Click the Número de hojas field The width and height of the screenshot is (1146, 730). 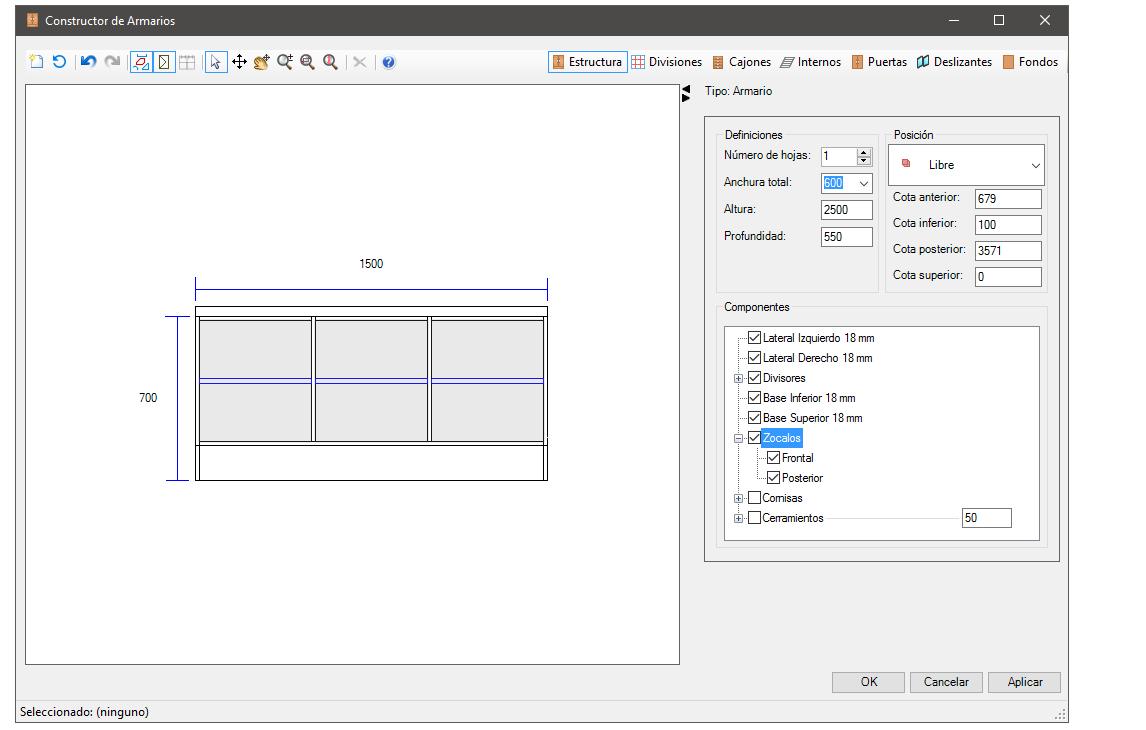click(839, 156)
